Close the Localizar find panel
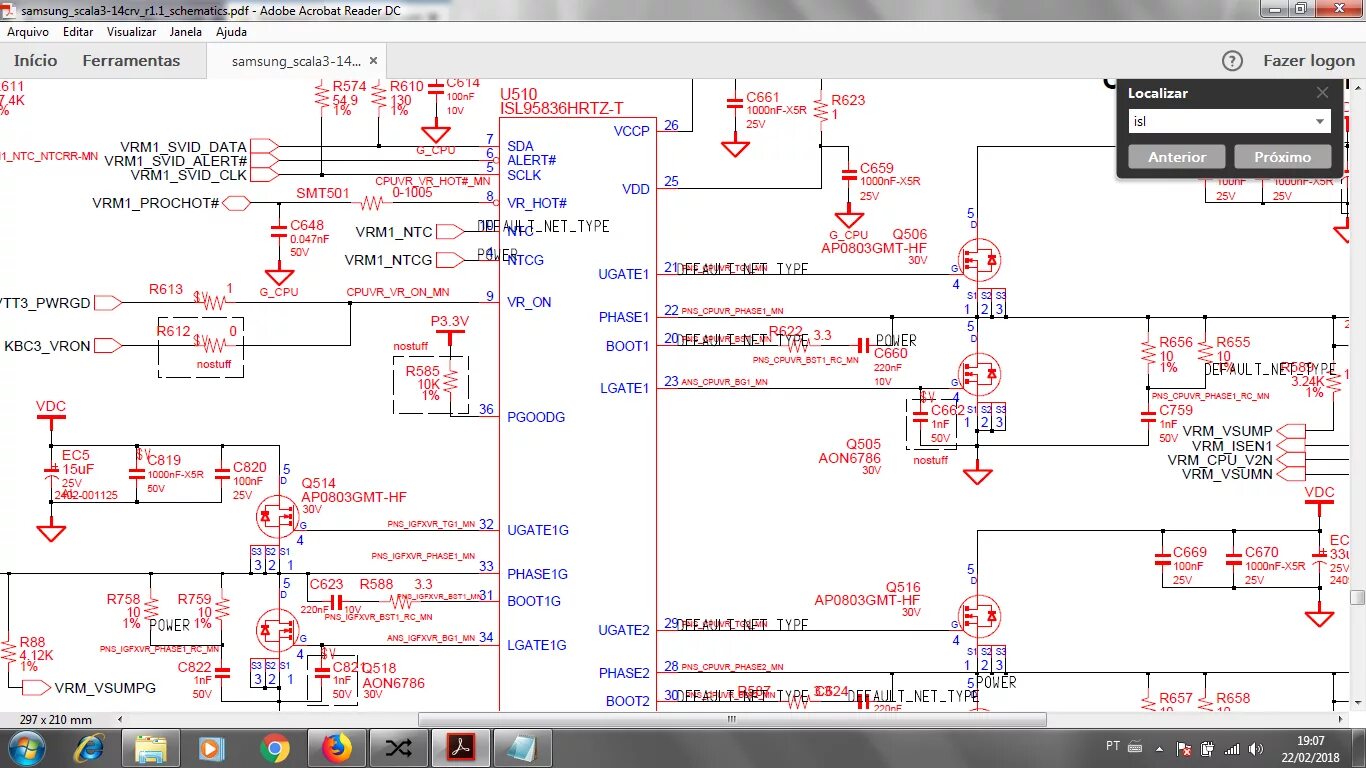 pos(1322,93)
